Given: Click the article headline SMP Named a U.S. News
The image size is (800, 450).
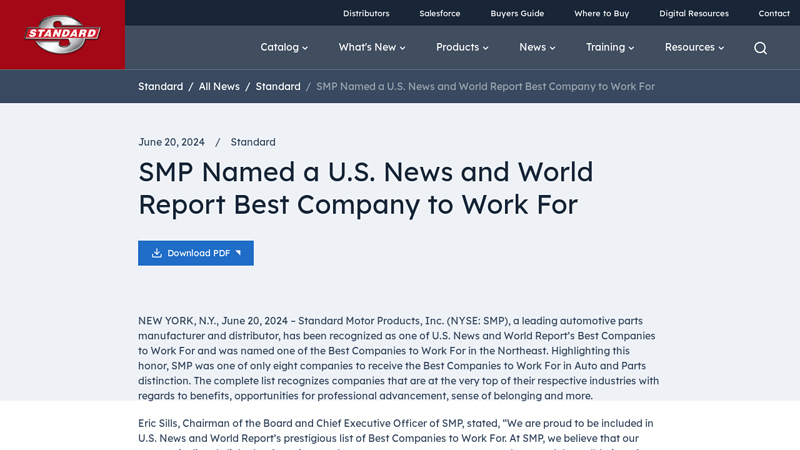Looking at the screenshot, I should point(366,188).
